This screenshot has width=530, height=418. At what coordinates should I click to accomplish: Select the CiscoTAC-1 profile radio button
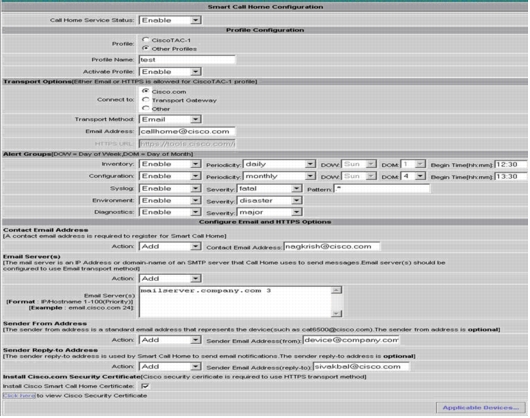(145, 40)
